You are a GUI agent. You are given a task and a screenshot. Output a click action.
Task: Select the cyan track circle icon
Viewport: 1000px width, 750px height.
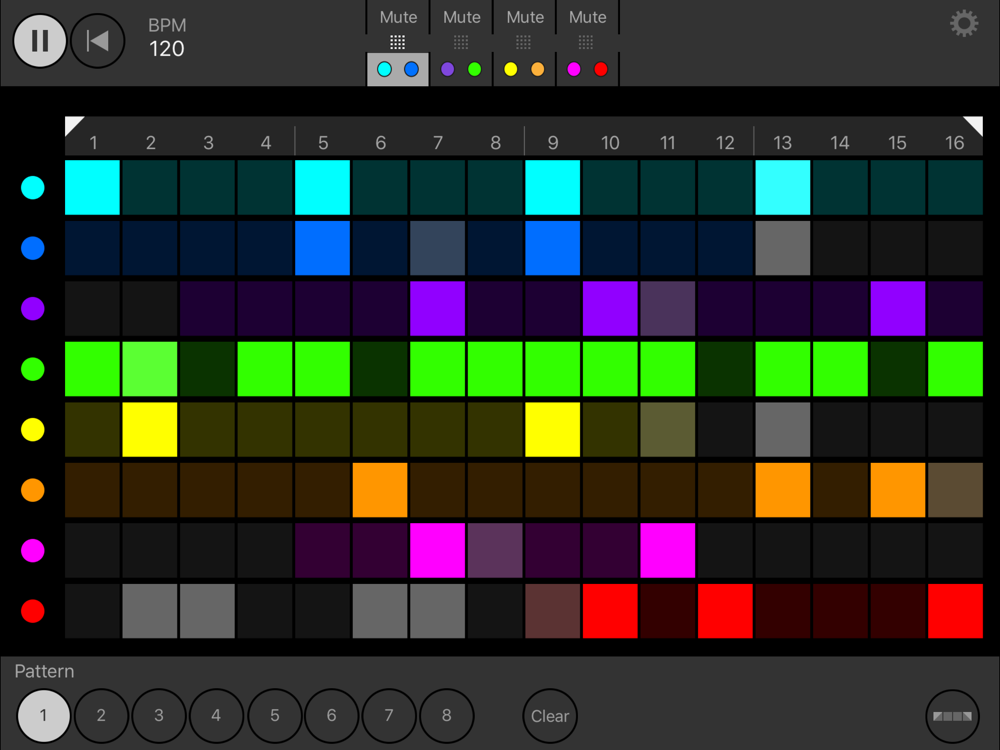(x=33, y=187)
